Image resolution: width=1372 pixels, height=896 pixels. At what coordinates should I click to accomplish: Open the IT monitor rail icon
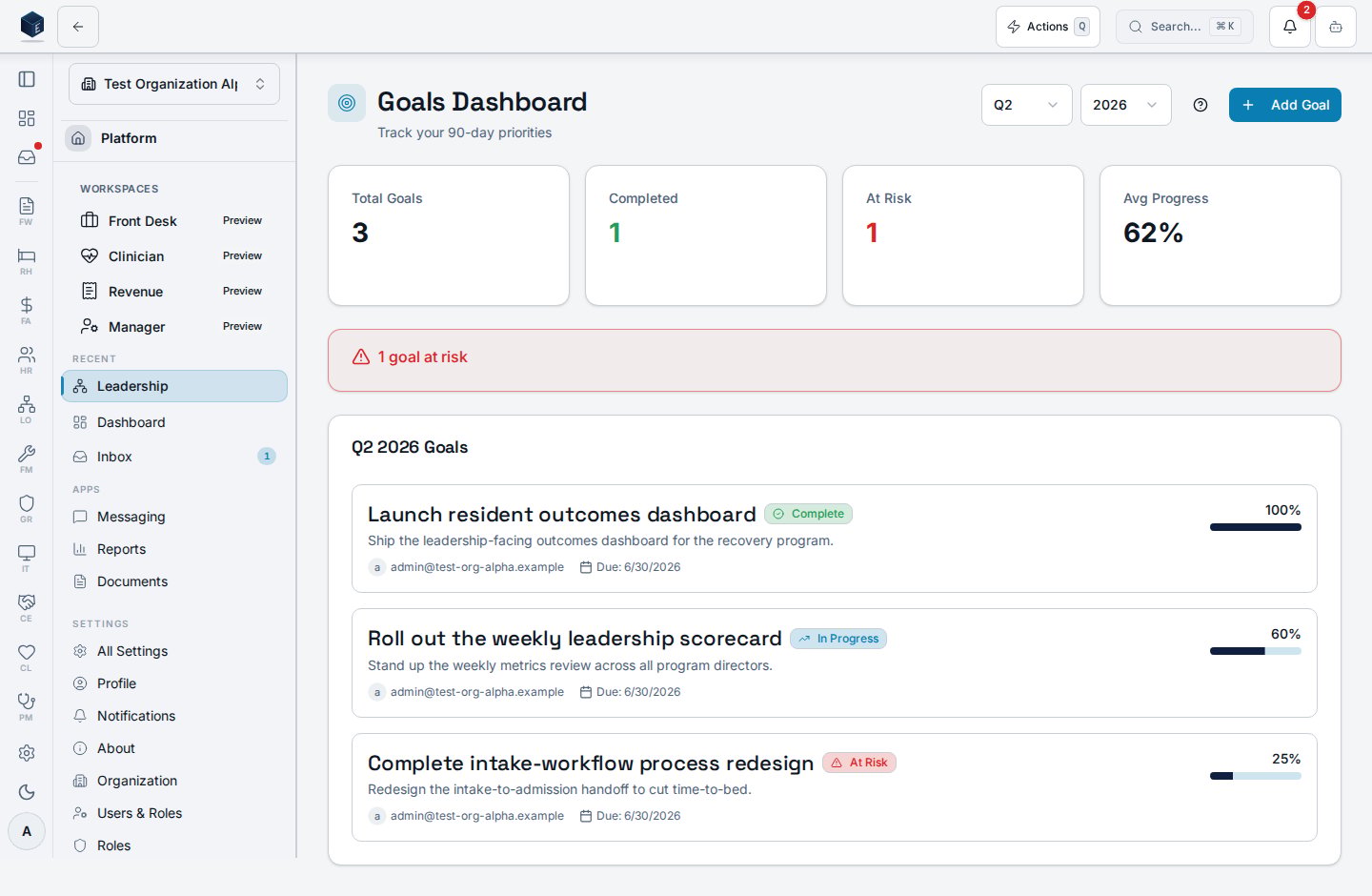tap(27, 558)
